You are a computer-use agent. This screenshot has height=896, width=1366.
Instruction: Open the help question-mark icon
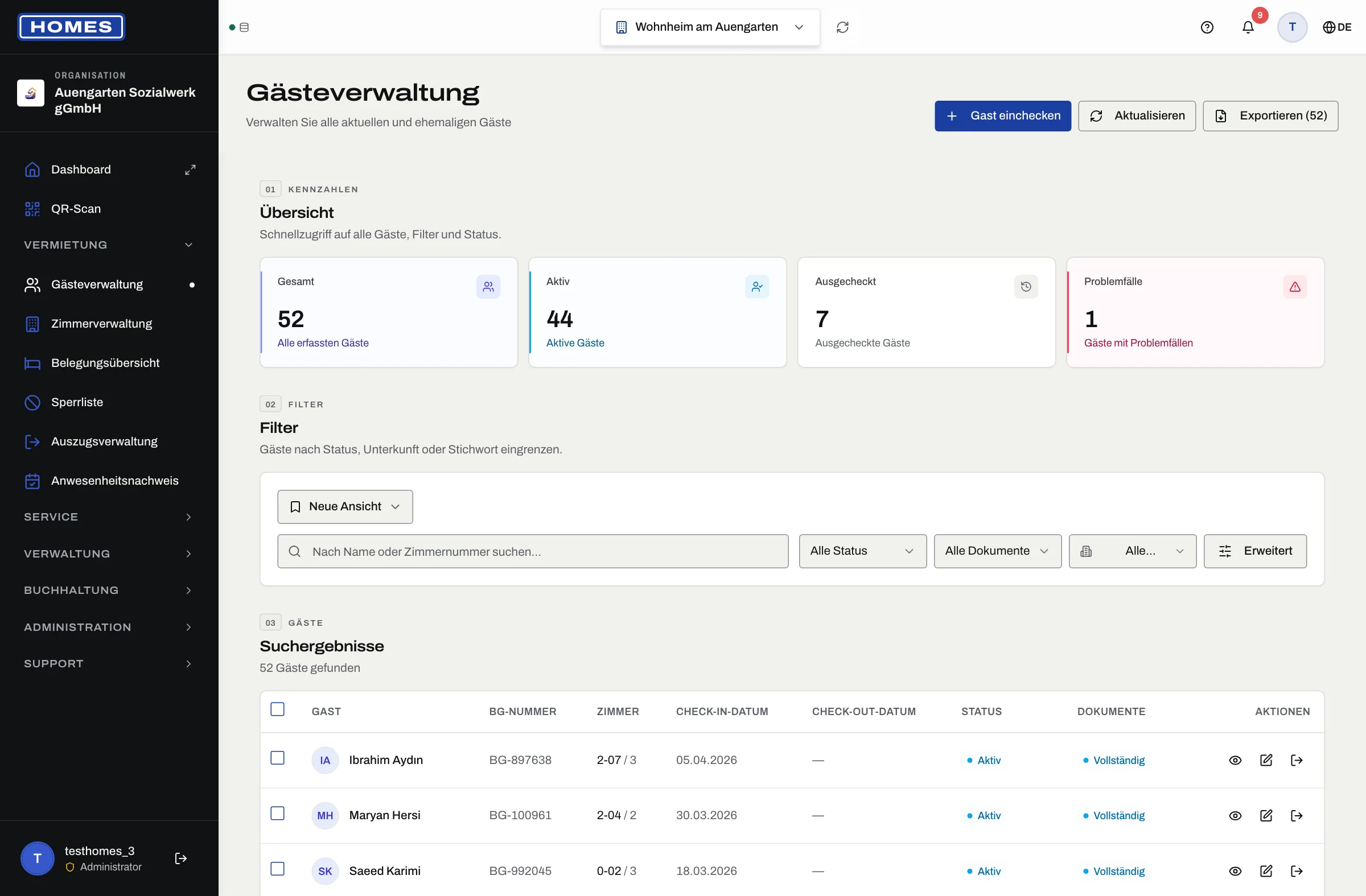[1207, 27]
